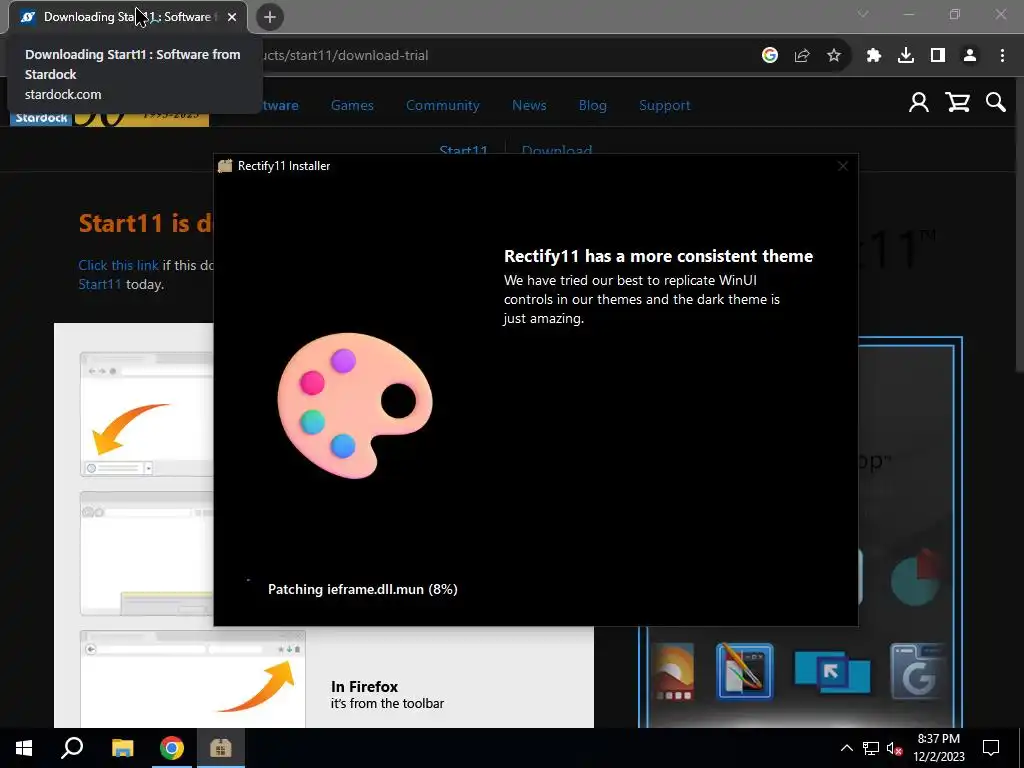Open Stardock account user icon
The height and width of the screenshot is (768, 1024).
(x=919, y=103)
